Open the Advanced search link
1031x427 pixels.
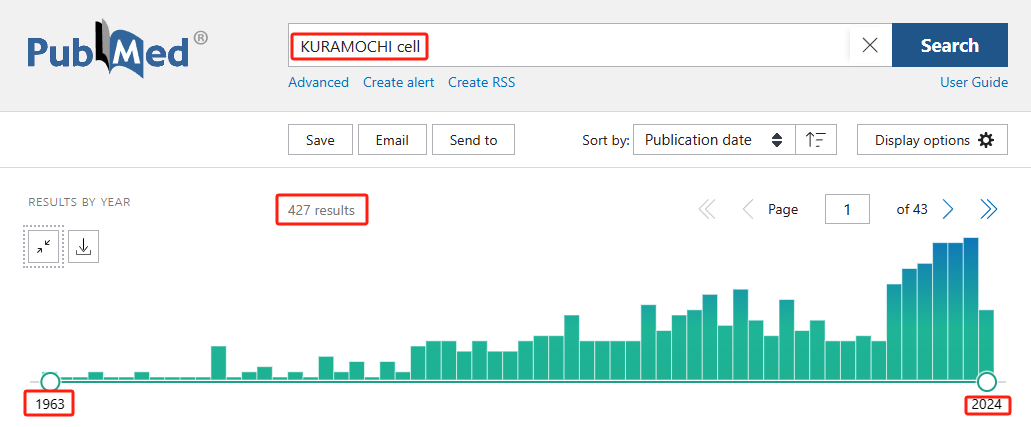click(318, 82)
